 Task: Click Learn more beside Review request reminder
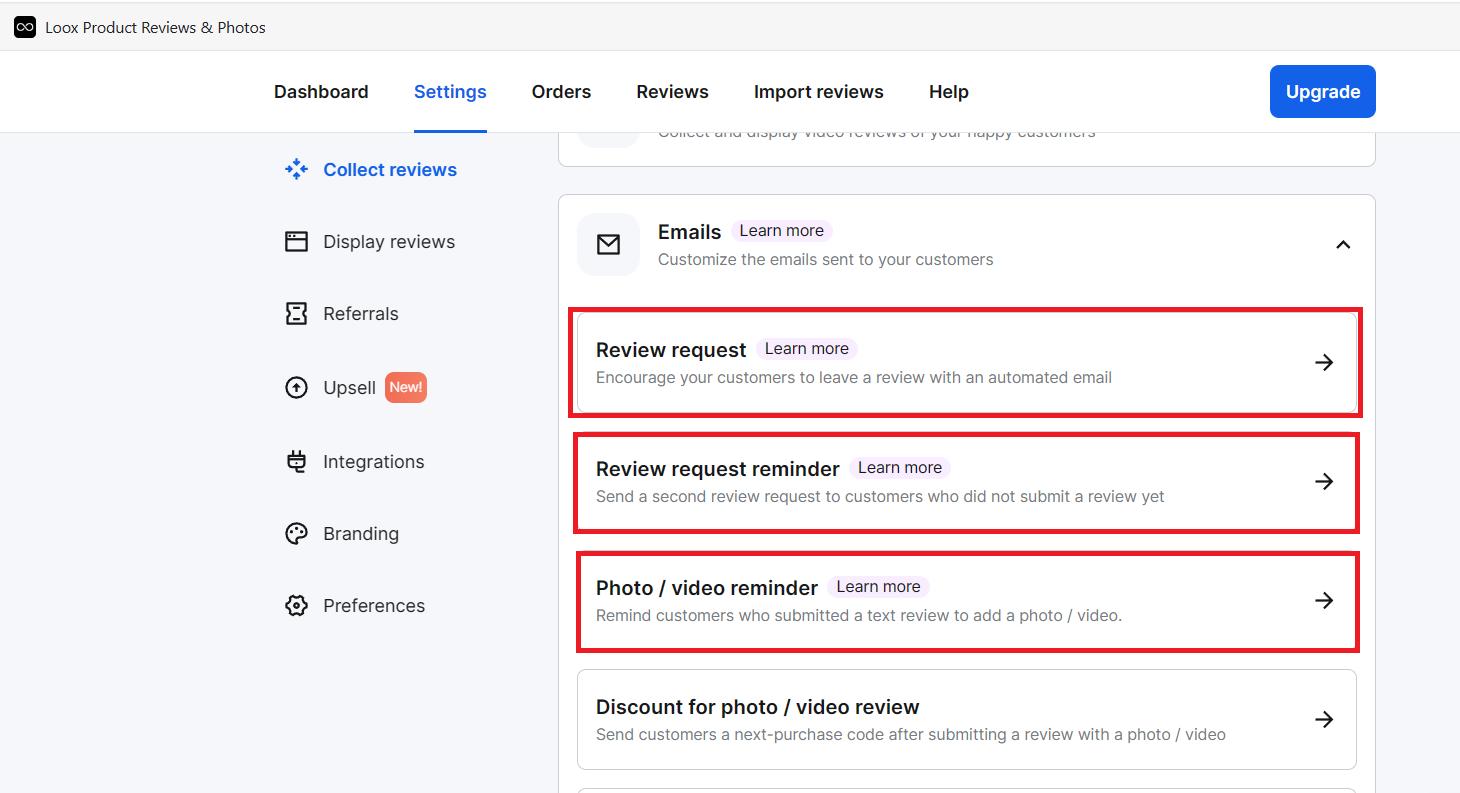899,468
